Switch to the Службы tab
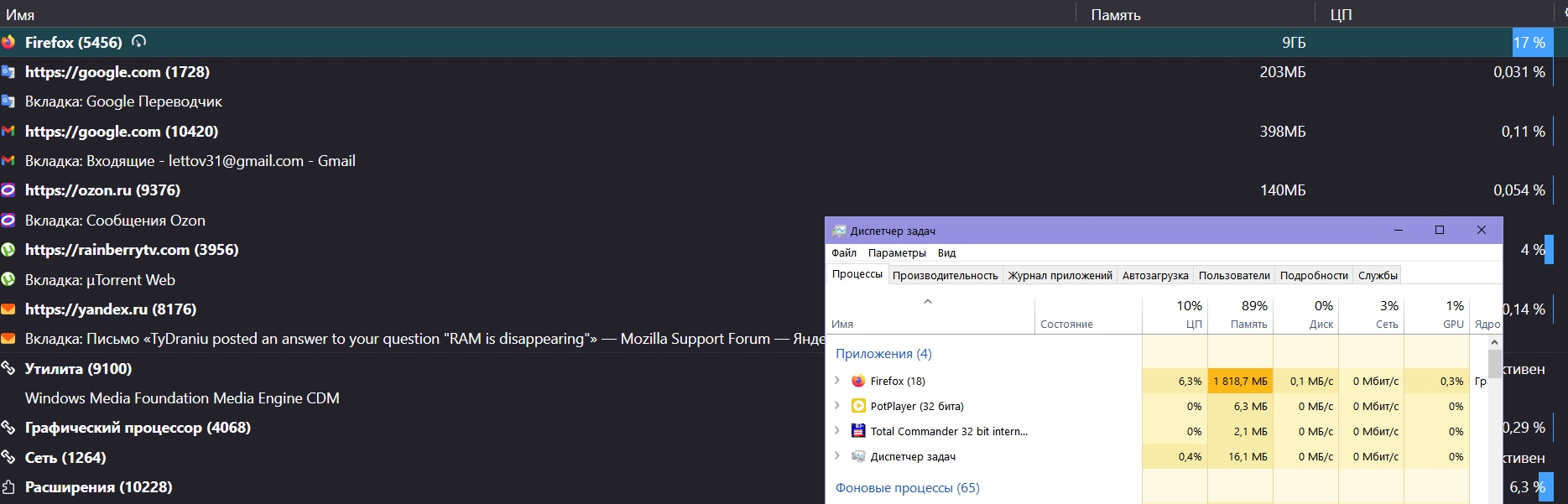The image size is (1568, 504). [1378, 275]
